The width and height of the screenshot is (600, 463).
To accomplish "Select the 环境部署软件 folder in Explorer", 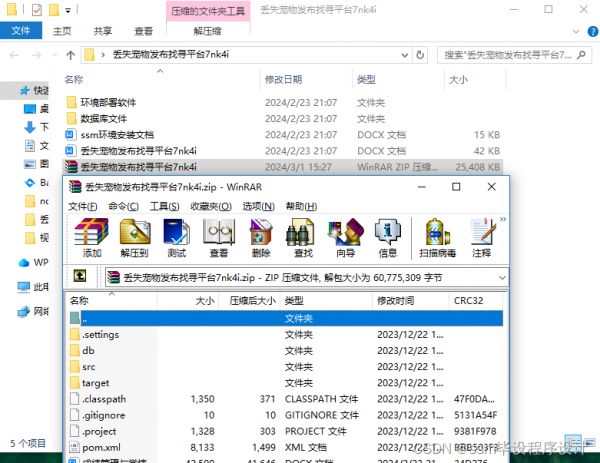I will tap(108, 102).
